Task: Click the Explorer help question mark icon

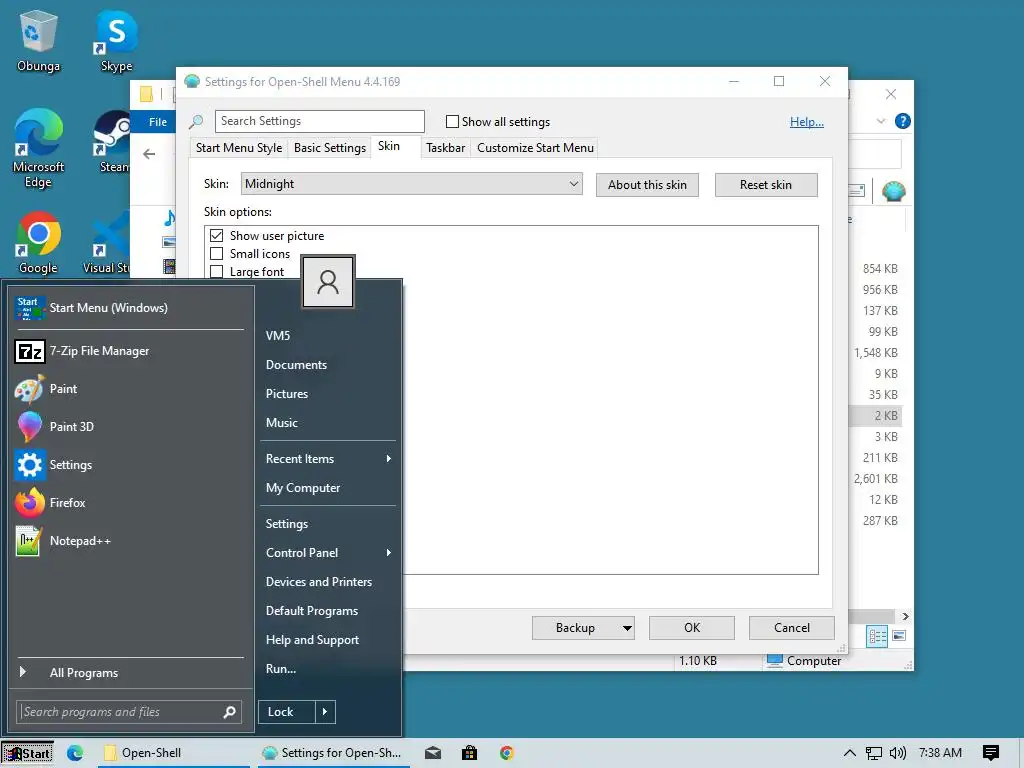Action: coord(903,121)
